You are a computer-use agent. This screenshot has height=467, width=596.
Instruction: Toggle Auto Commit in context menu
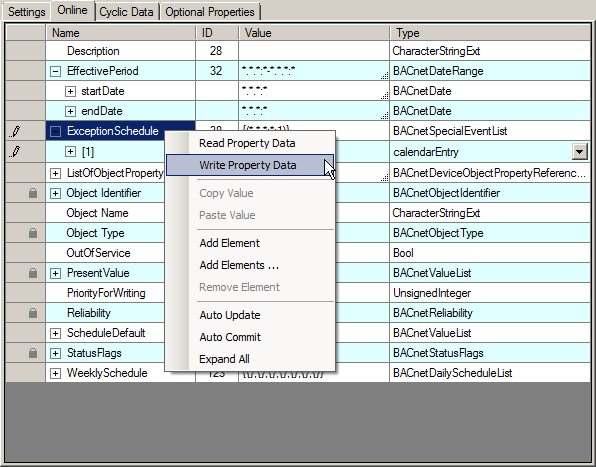[x=250, y=337]
